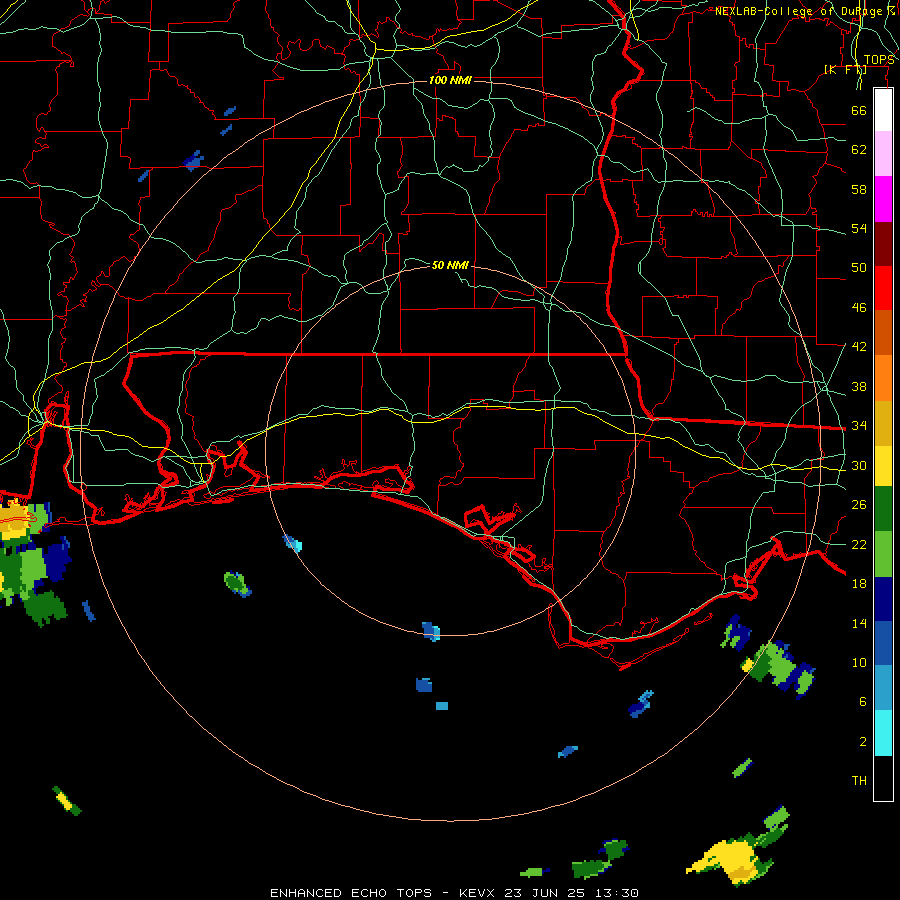Click legend value '22'

(x=859, y=544)
